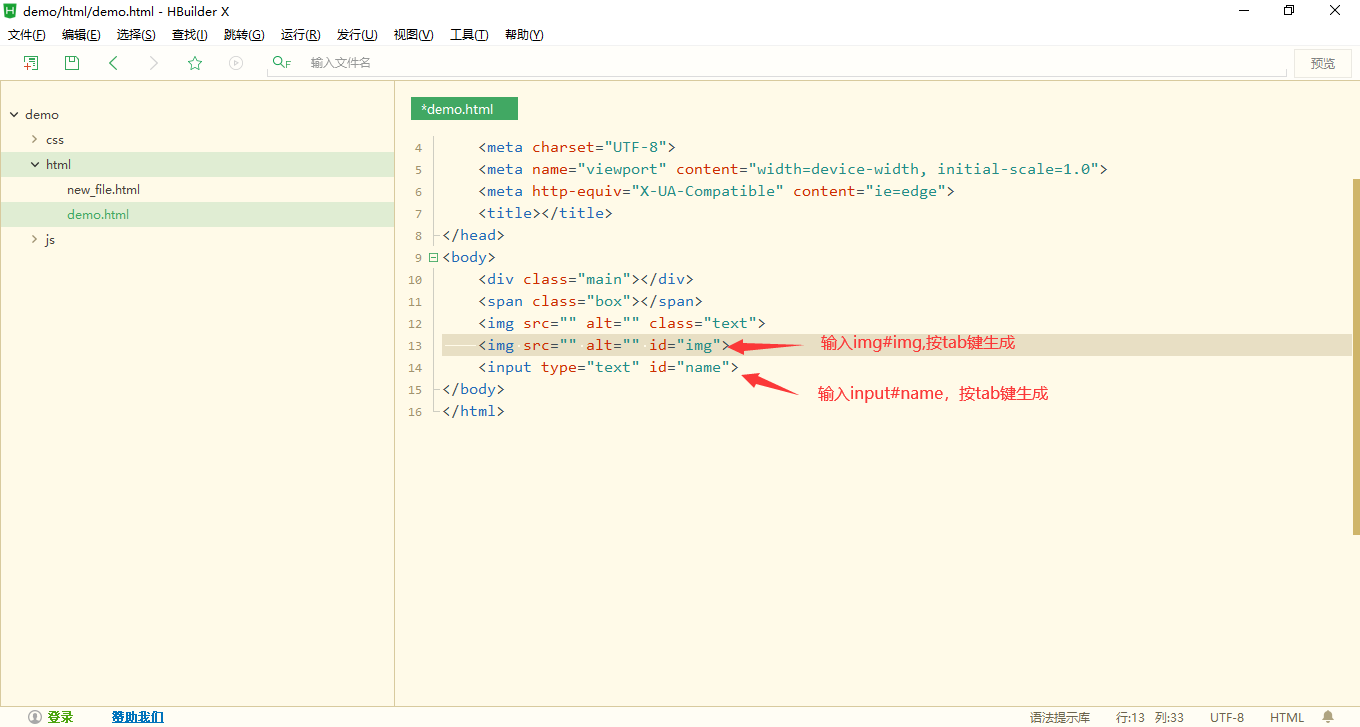Click the run play circle icon
The width and height of the screenshot is (1360, 727).
pyautogui.click(x=236, y=63)
